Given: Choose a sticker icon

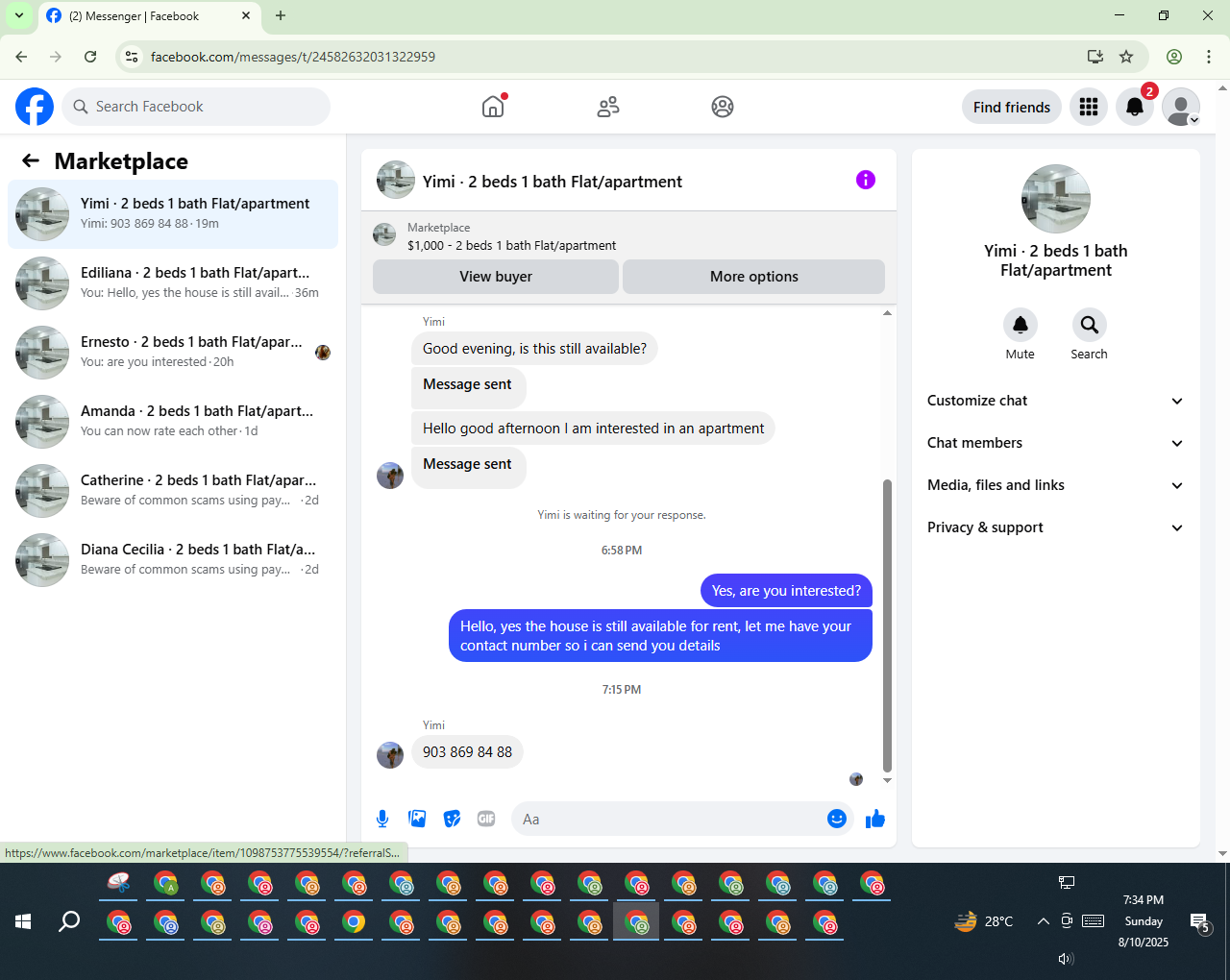Looking at the screenshot, I should pyautogui.click(x=452, y=819).
